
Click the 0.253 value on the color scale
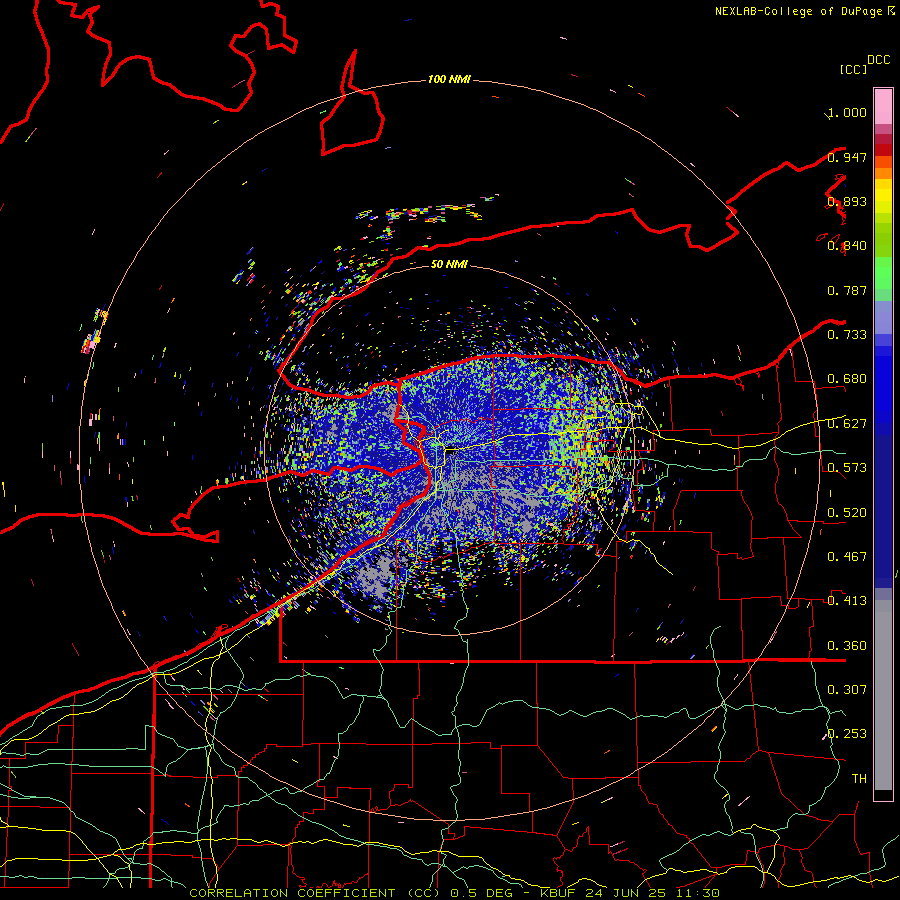(x=847, y=734)
